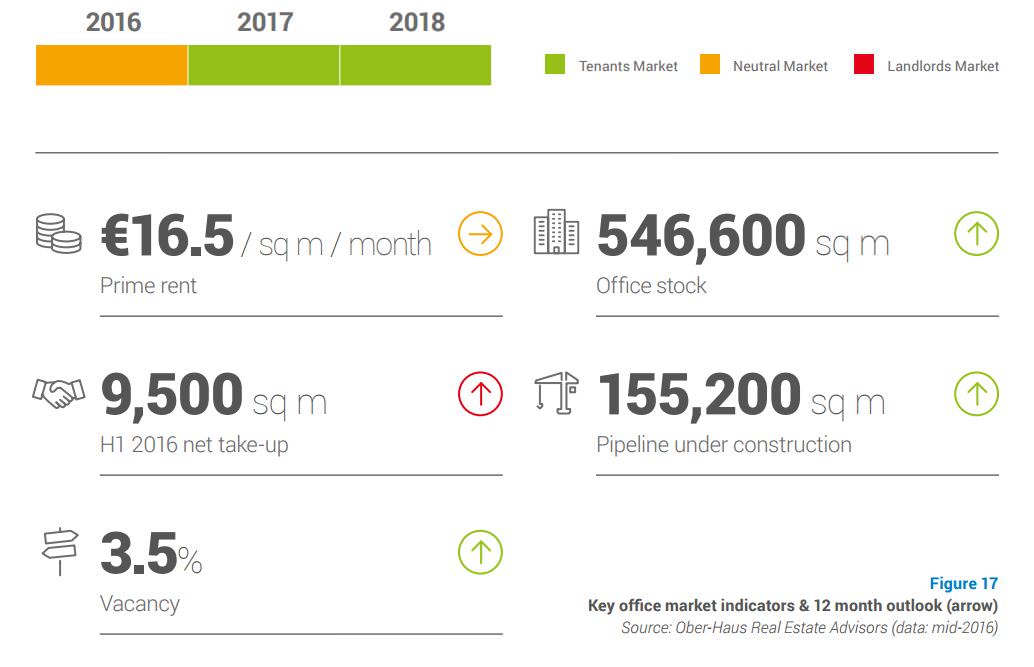Click the green up arrow for Office stock

pyautogui.click(x=976, y=234)
